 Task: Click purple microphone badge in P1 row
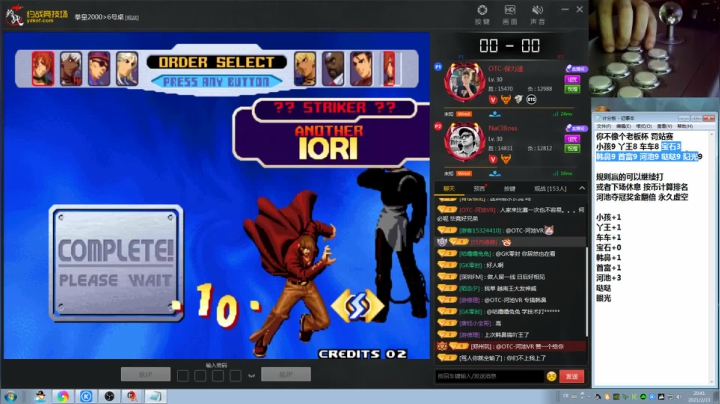tap(576, 69)
